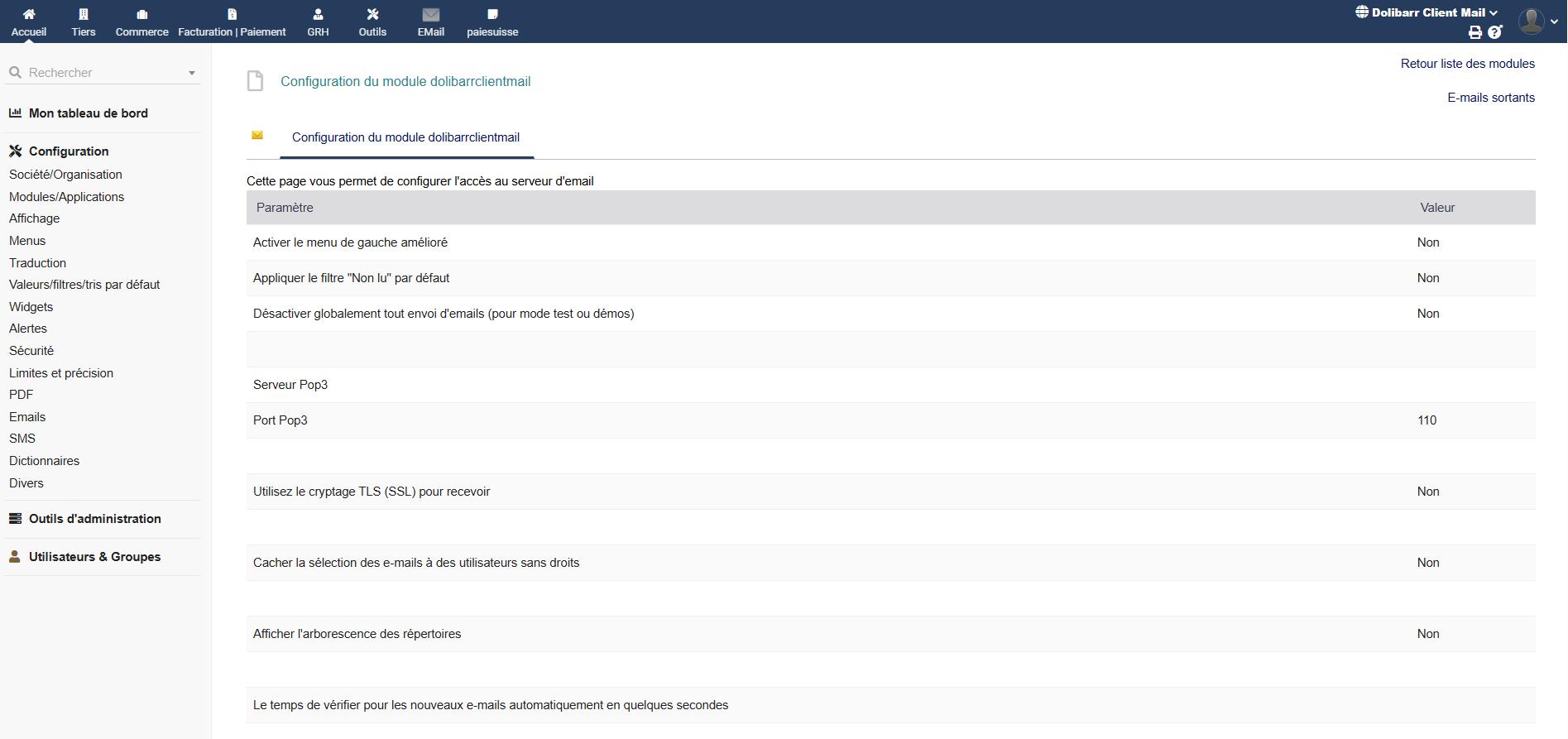Go to Emails in Configuration menu
Viewport: 1568px width, 739px height.
[x=27, y=417]
